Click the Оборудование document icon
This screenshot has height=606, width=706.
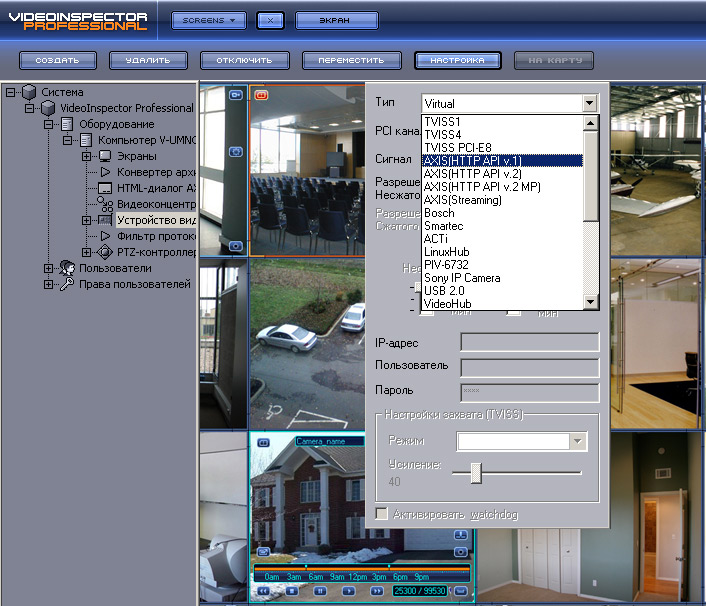click(x=67, y=124)
